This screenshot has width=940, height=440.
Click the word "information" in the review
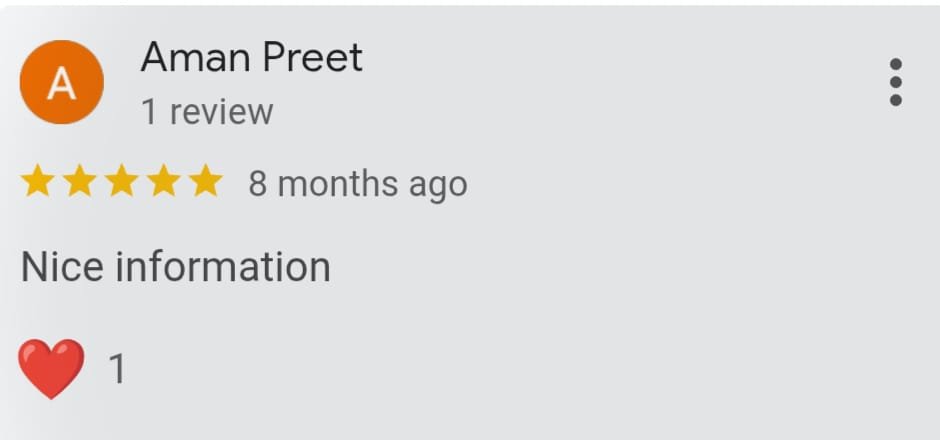pos(223,267)
